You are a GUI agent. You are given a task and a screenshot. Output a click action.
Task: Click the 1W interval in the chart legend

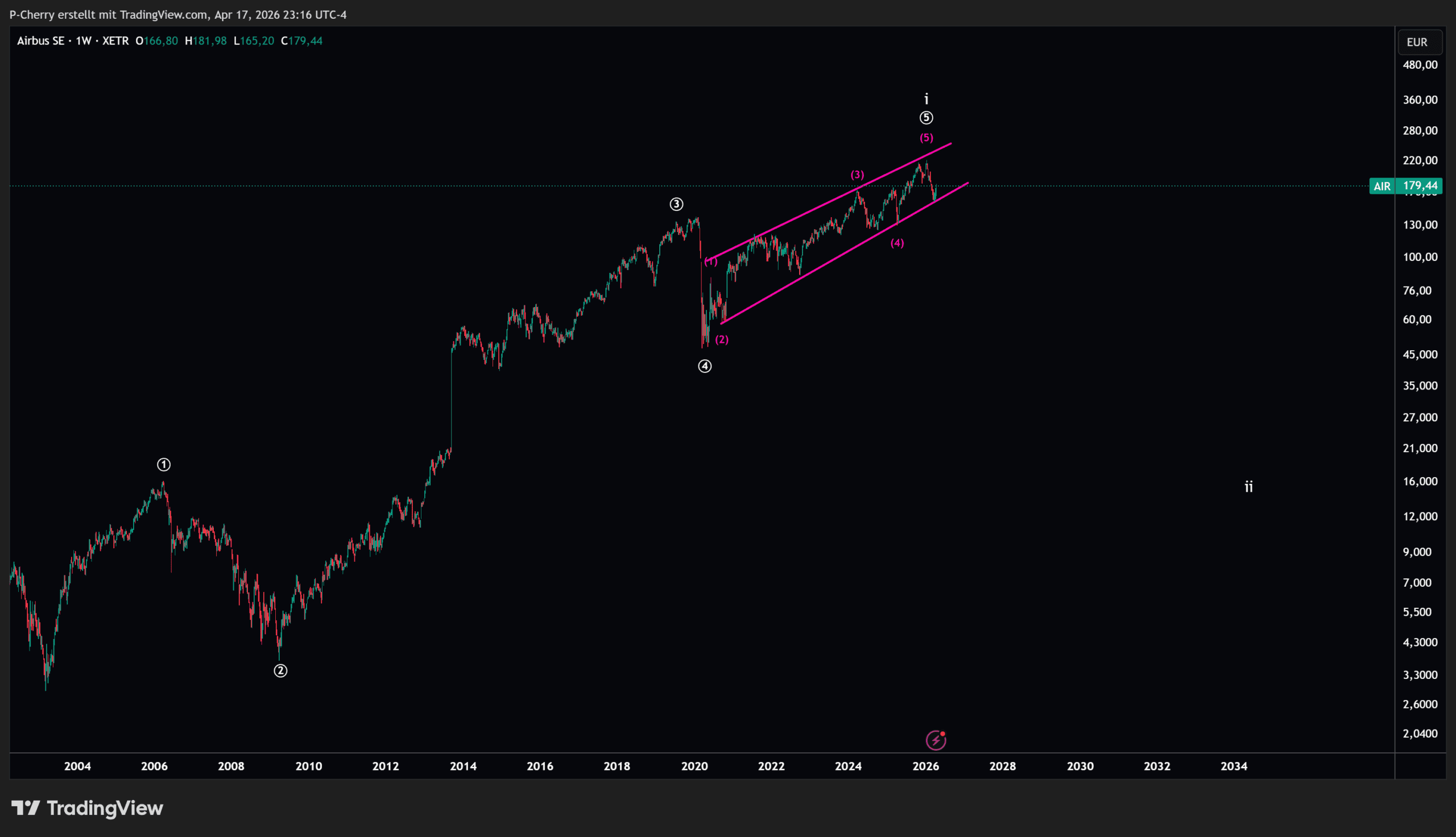point(84,41)
